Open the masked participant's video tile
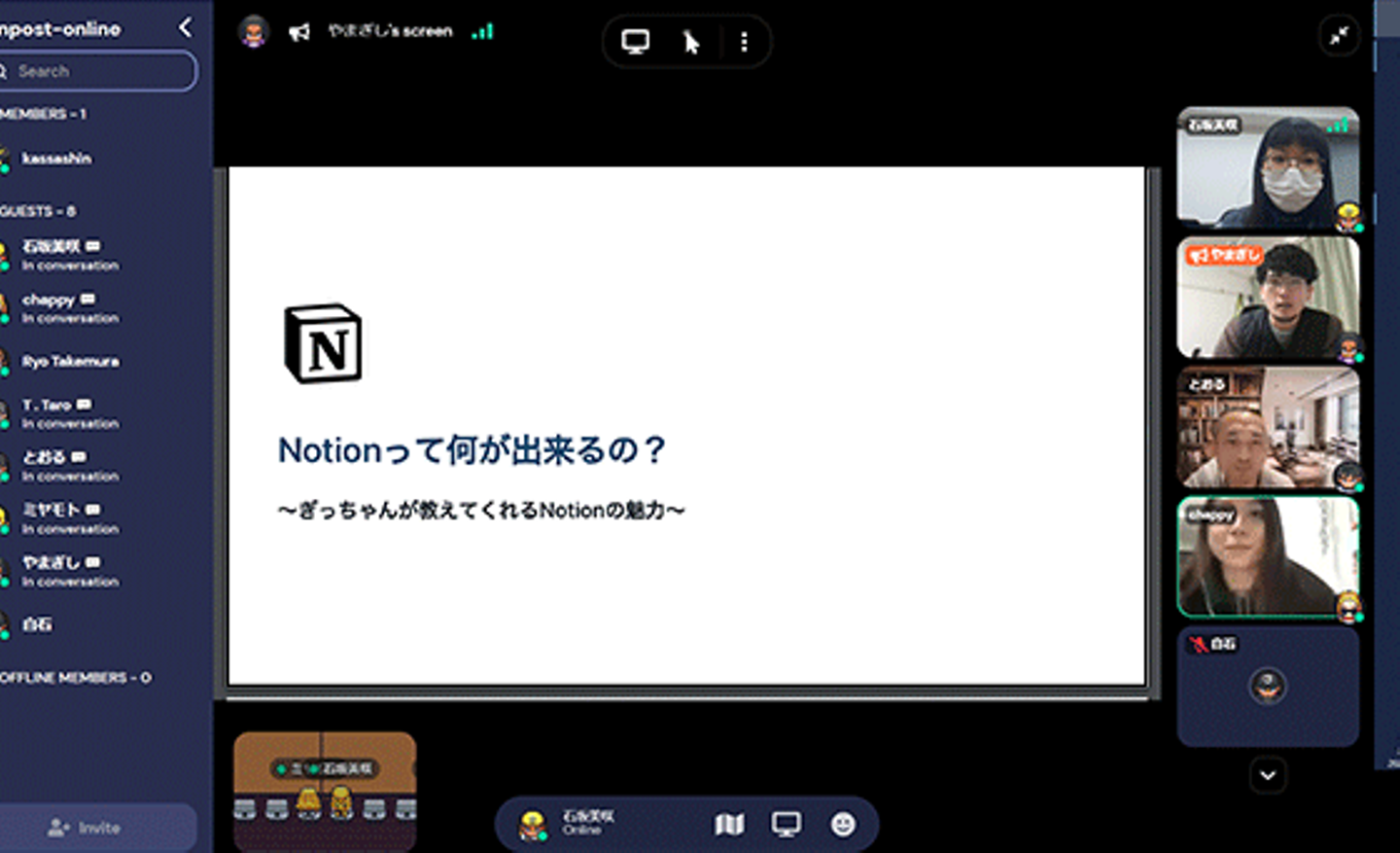 (x=1268, y=168)
